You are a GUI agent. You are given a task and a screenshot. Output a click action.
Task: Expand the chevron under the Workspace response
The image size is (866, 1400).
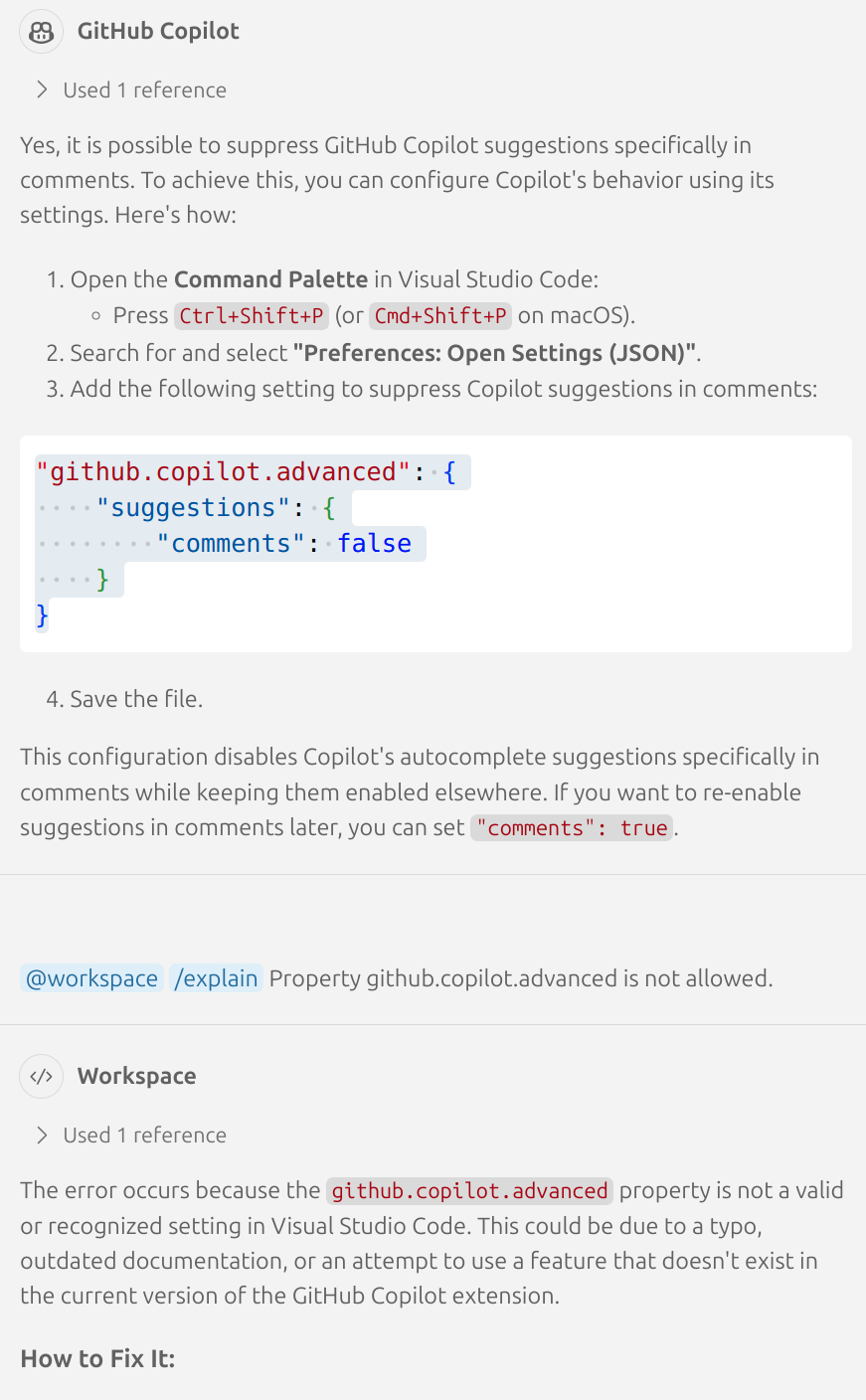coord(42,1135)
